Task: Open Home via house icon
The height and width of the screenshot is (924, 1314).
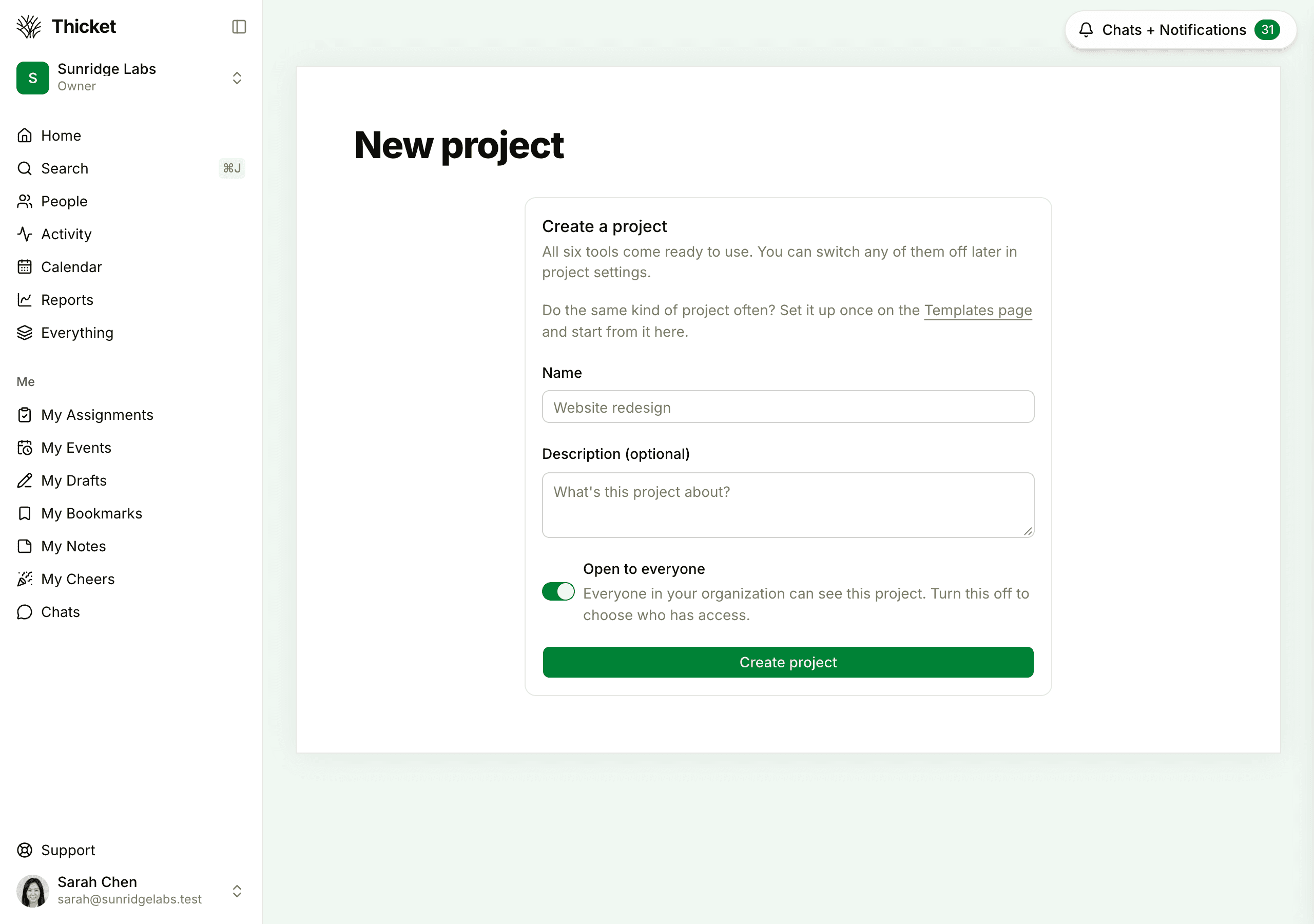Action: coord(25,136)
